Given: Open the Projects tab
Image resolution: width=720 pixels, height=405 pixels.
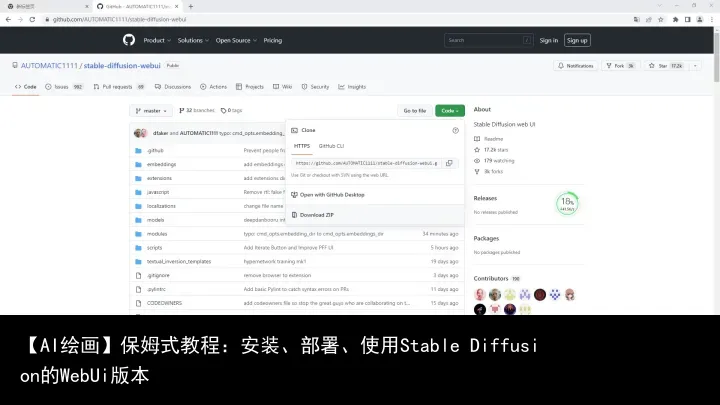Looking at the screenshot, I should point(250,87).
